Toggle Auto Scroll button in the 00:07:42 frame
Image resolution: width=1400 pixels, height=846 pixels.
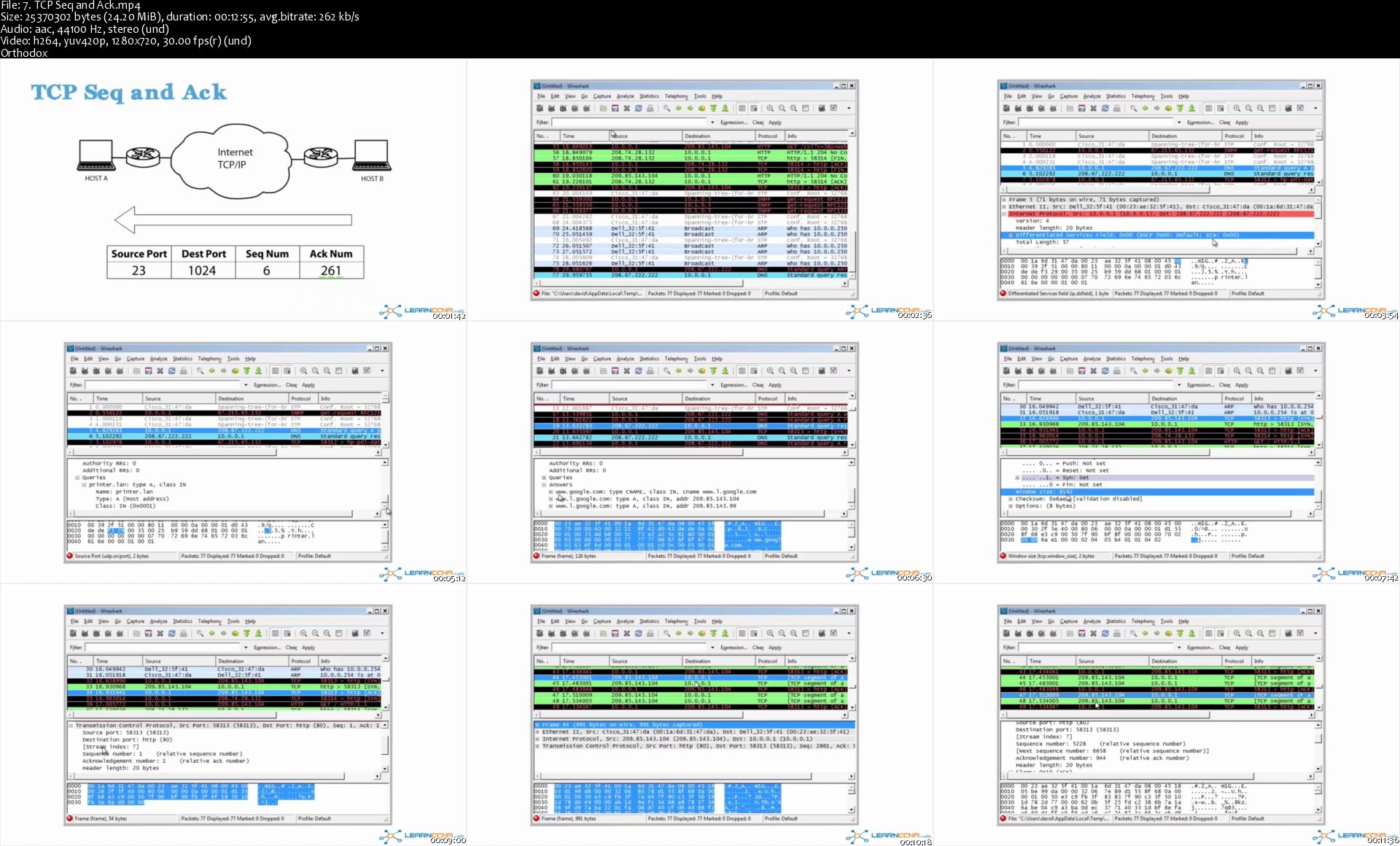1220,370
